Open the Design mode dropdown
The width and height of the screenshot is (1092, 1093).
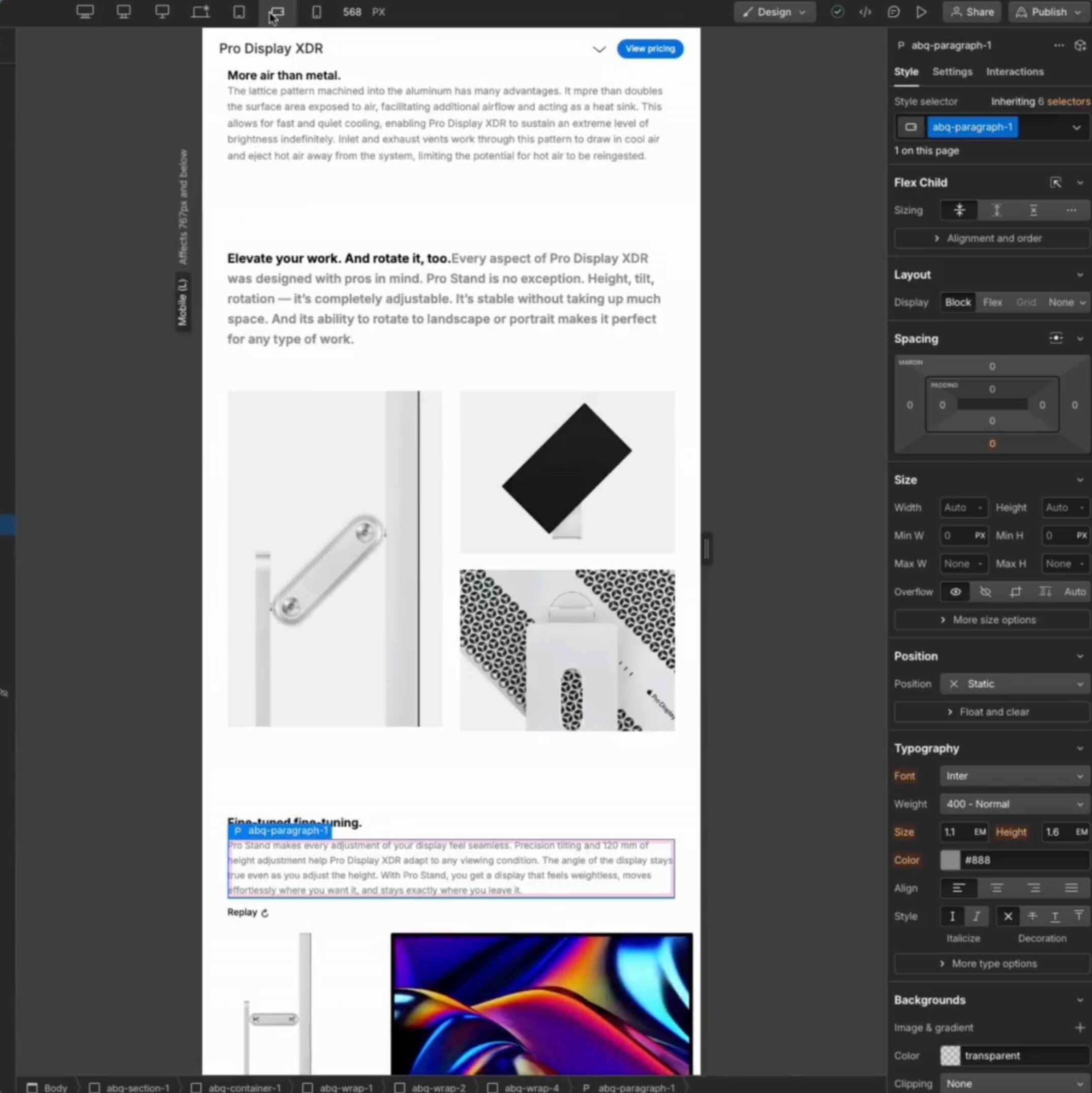coord(775,12)
